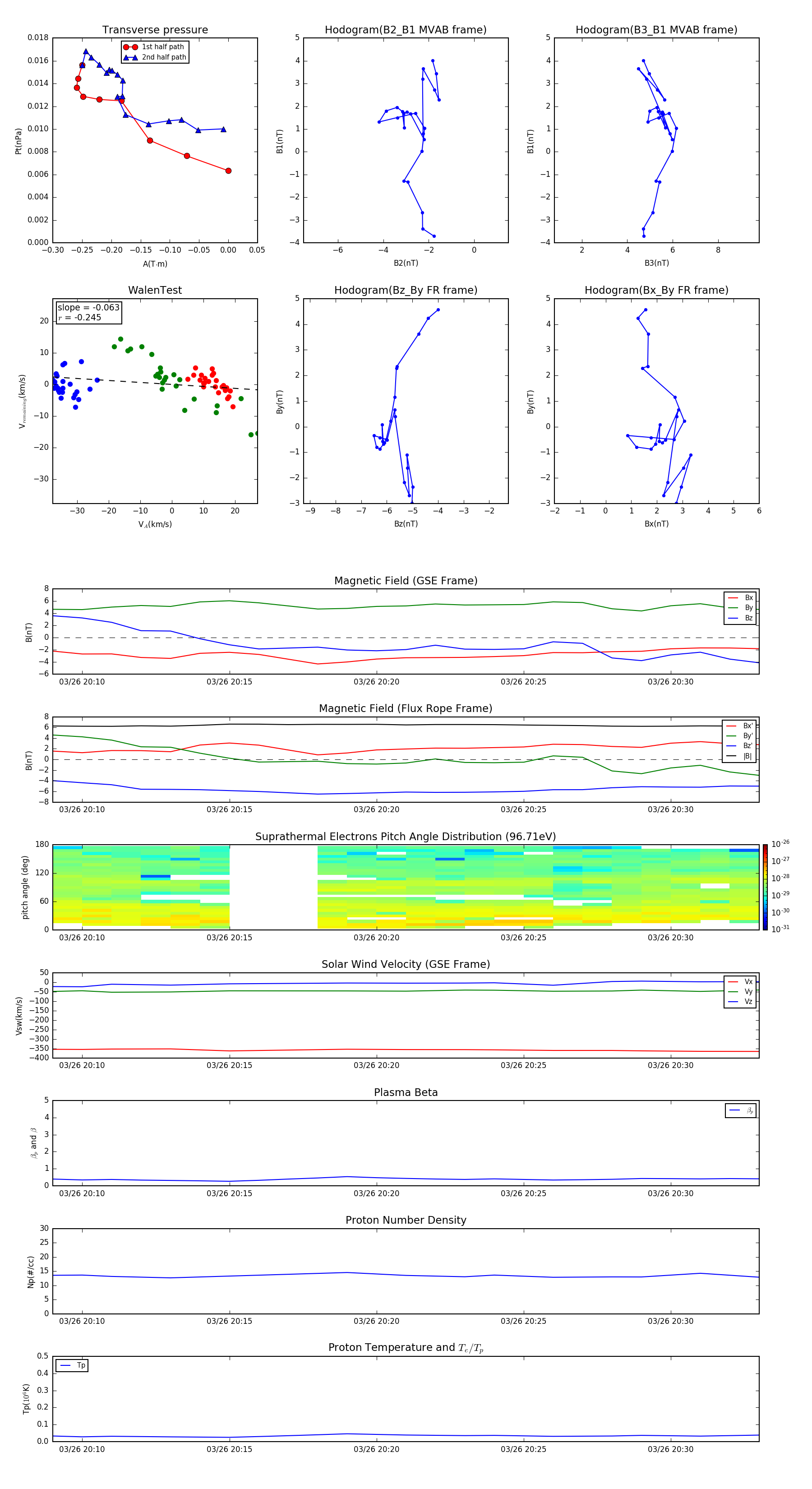Click the 'Transverse pressure' plot title
The width and height of the screenshot is (812, 1489).
point(155,30)
